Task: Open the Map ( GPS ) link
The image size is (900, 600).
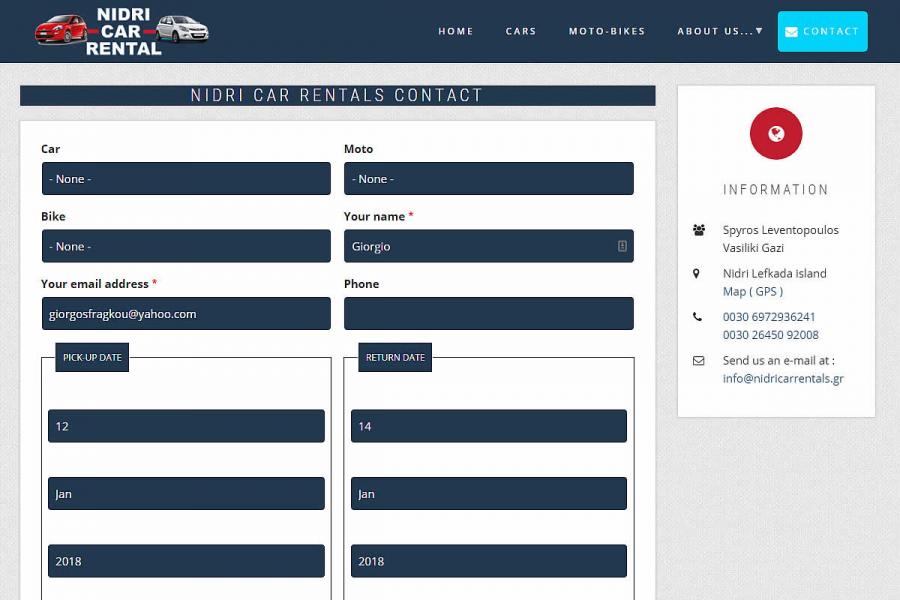Action: [752, 291]
